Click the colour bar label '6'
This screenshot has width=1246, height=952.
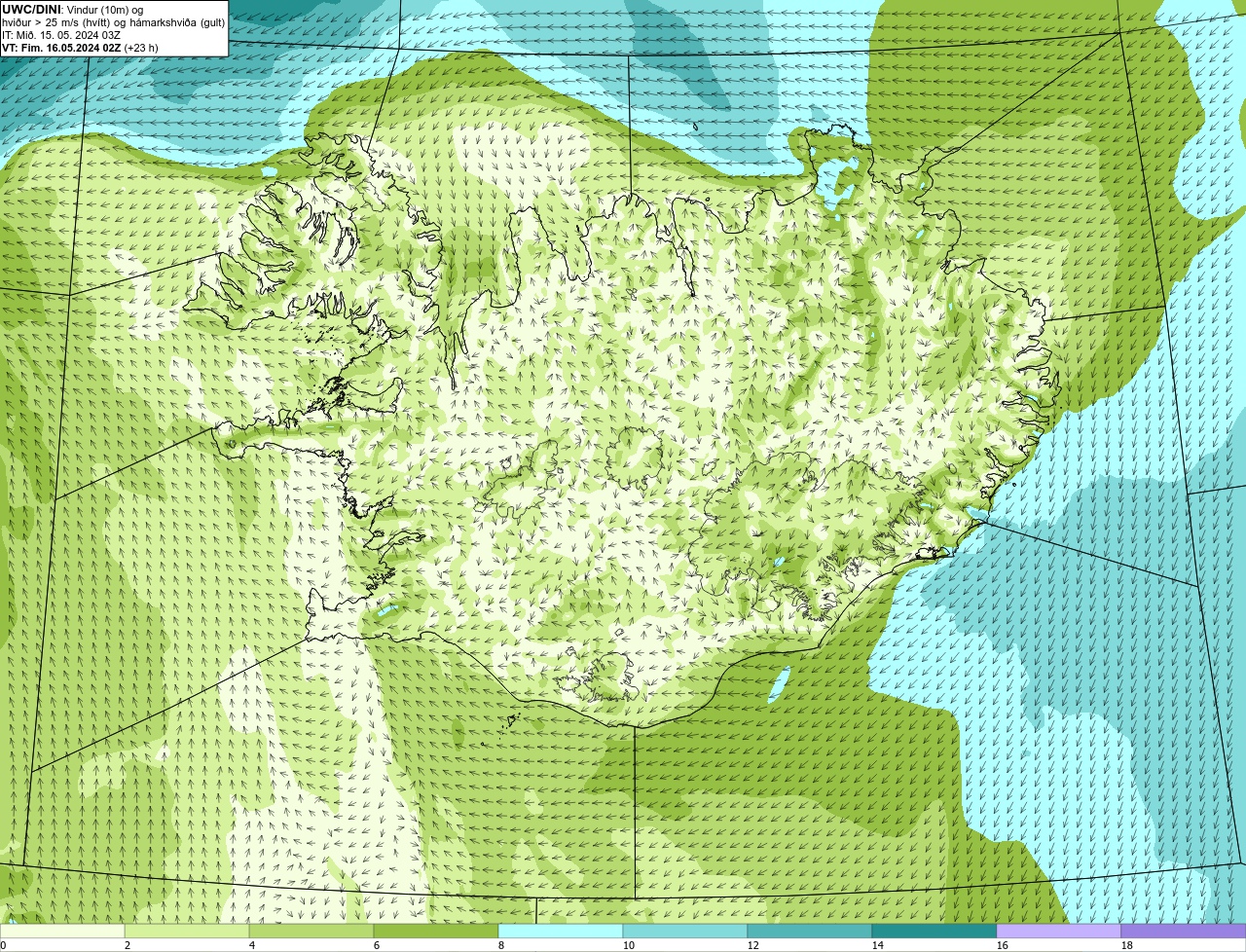tap(377, 945)
